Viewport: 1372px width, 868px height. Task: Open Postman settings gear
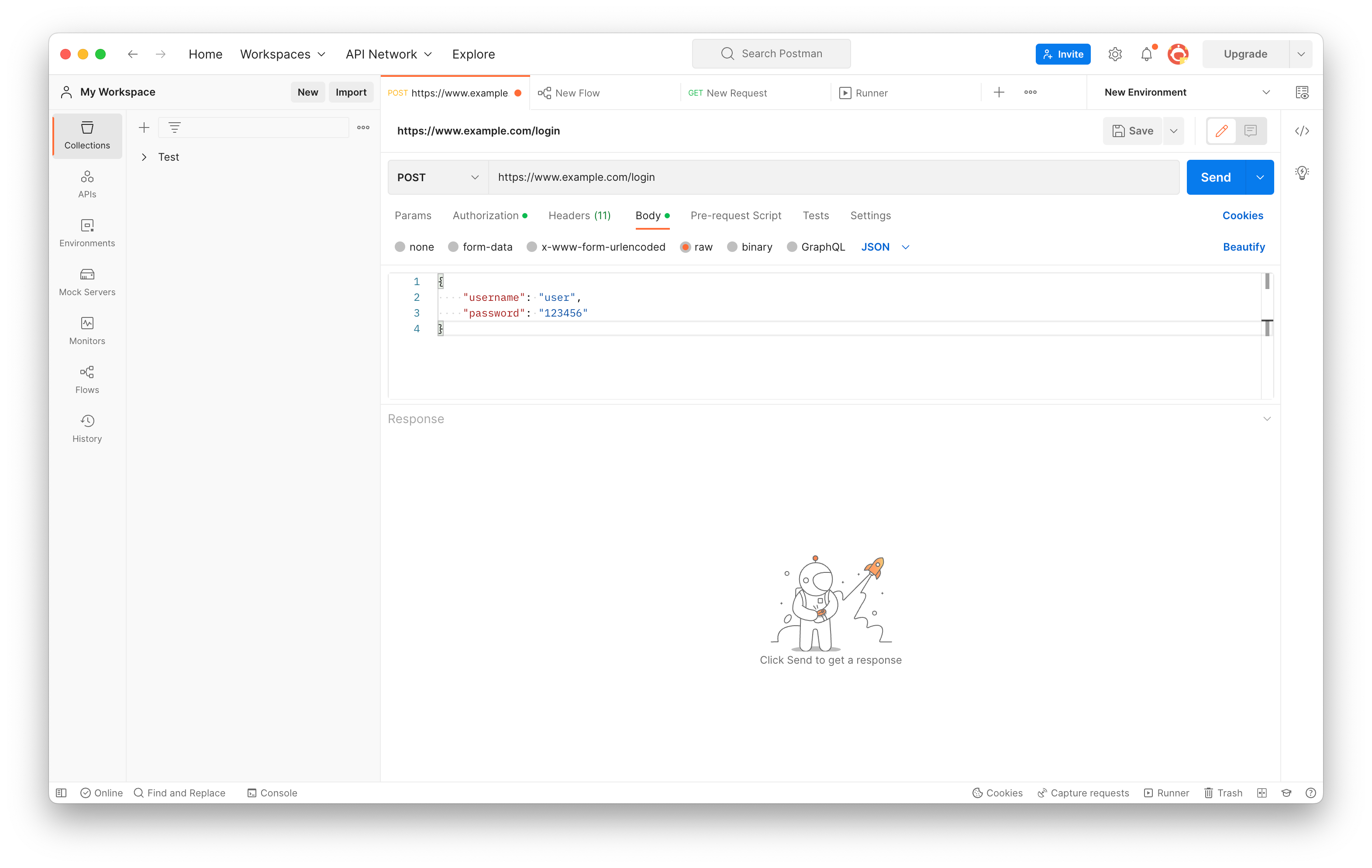[1115, 54]
